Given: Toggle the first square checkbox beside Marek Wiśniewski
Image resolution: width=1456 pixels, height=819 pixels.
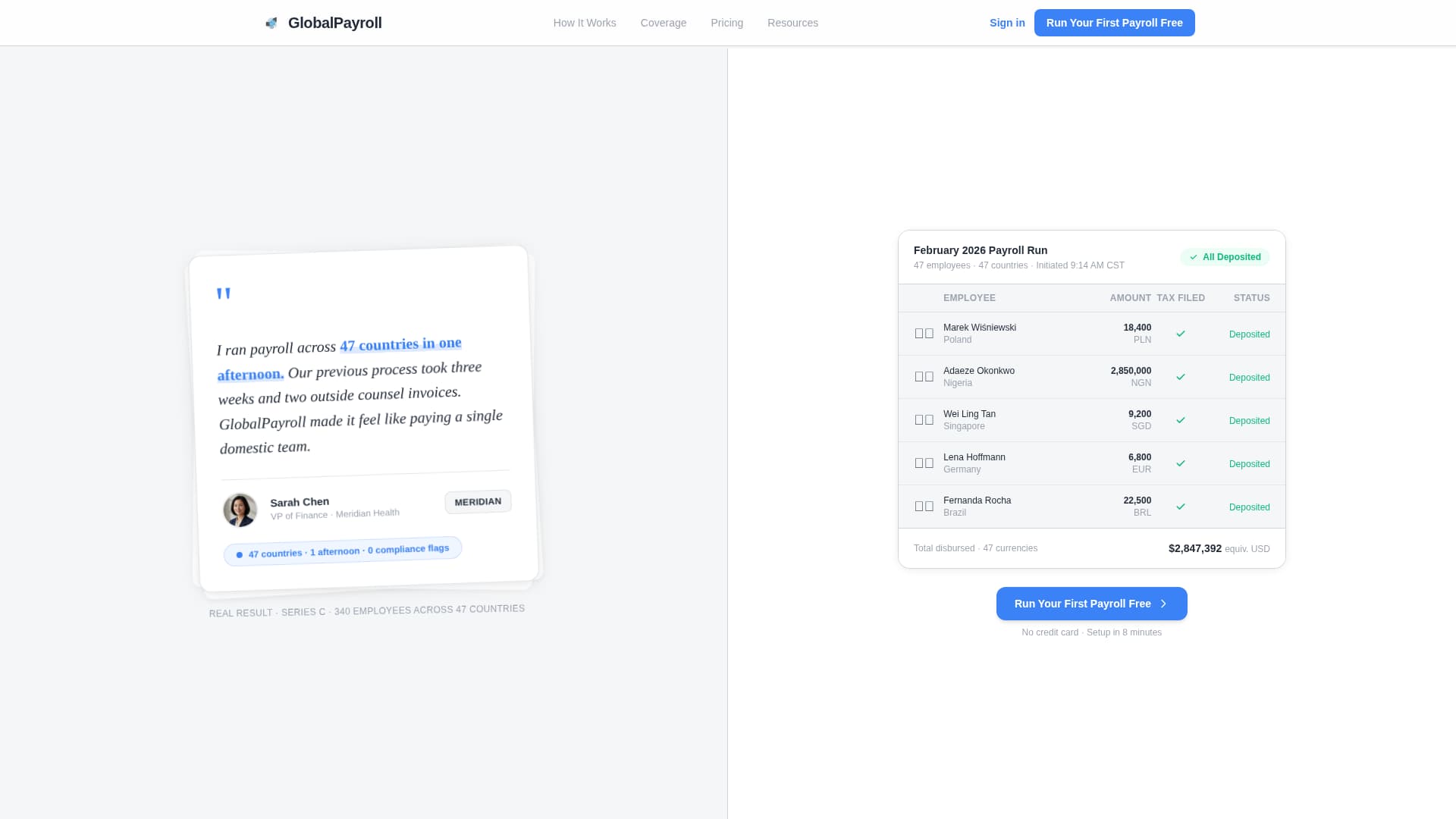Looking at the screenshot, I should click(919, 333).
